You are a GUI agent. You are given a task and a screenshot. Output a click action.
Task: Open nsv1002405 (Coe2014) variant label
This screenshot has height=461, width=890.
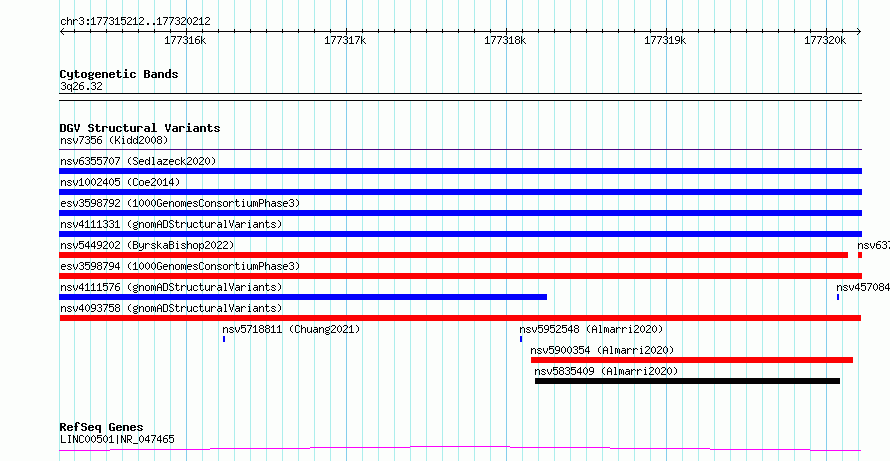pos(120,182)
